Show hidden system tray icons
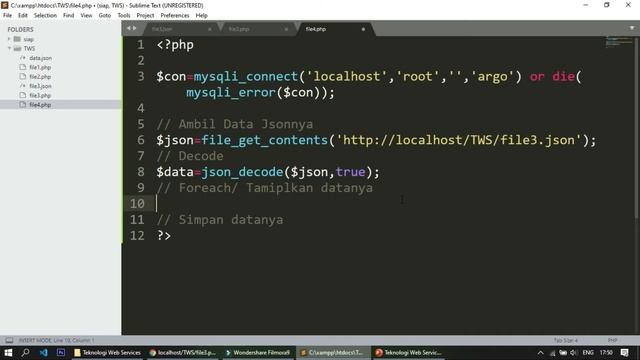The width and height of the screenshot is (640, 360). pyautogui.click(x=540, y=353)
